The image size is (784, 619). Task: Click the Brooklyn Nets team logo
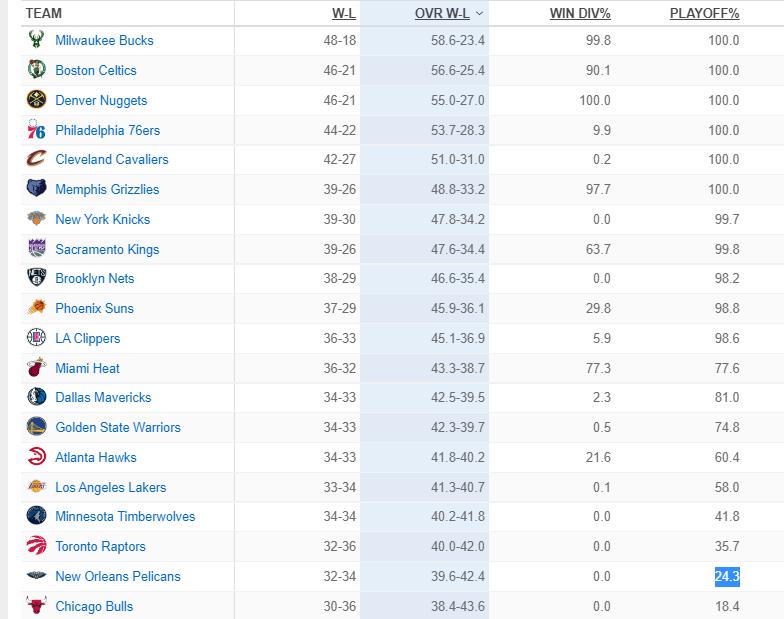[36, 278]
